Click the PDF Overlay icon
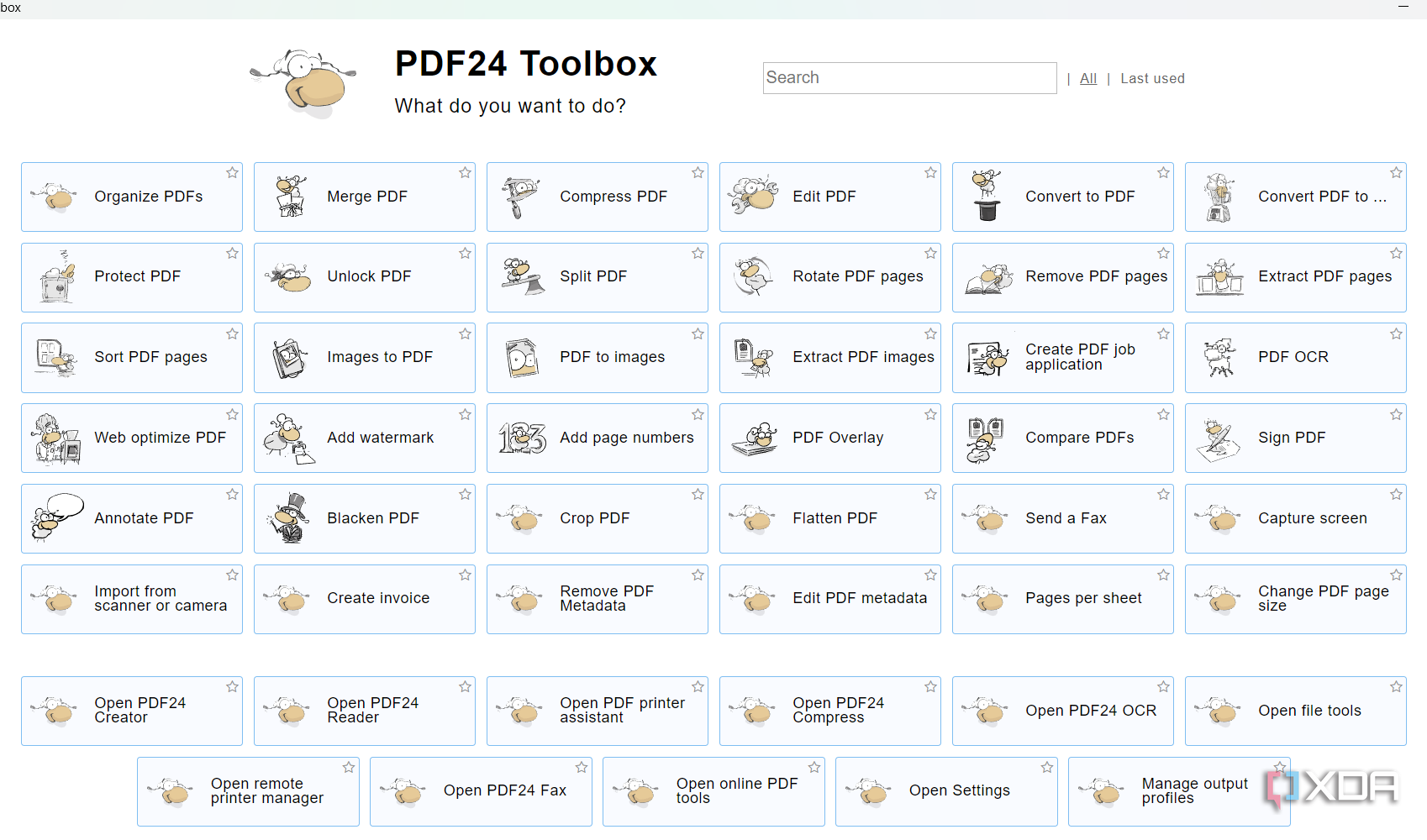This screenshot has width=1427, height=840. [x=755, y=438]
